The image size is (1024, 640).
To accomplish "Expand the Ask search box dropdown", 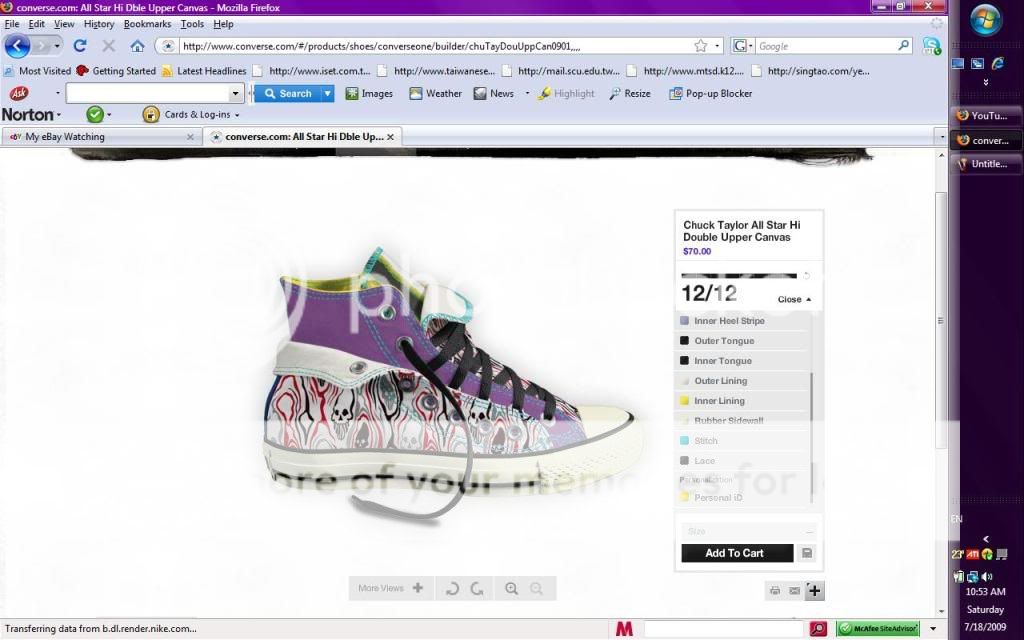I will [x=236, y=93].
